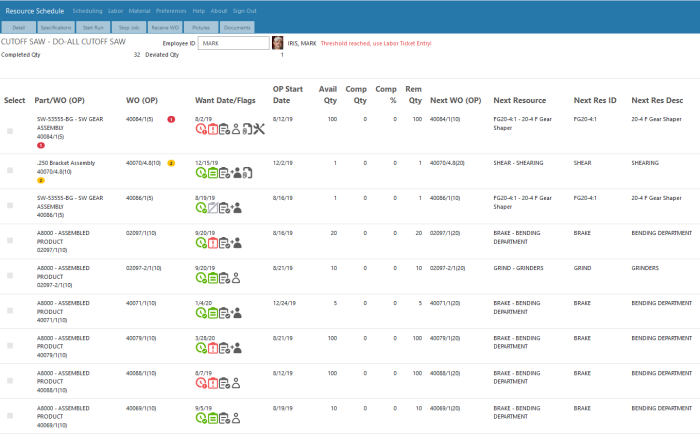Click the checklist clipboard icon for WO 40071/1(10)

225,313
